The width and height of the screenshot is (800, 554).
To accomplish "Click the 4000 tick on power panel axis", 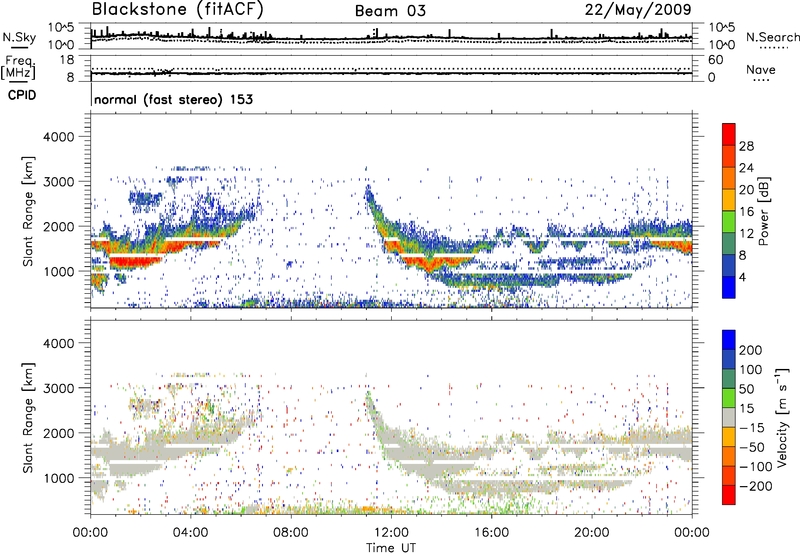I will click(x=58, y=137).
